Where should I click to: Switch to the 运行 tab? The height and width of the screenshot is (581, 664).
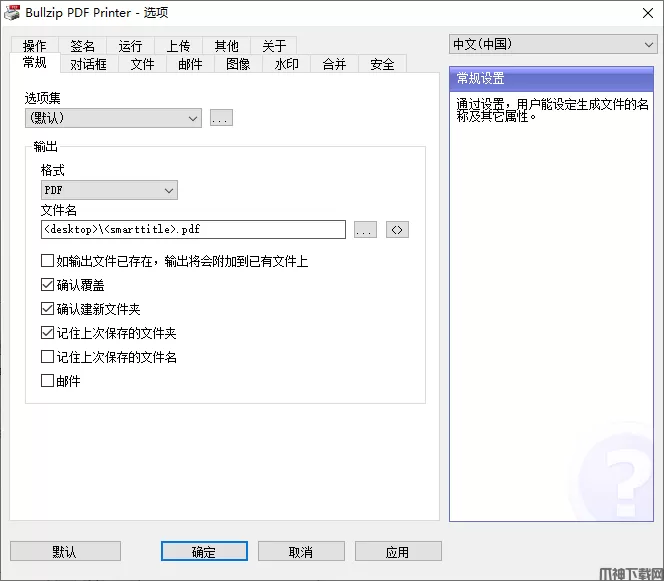tap(130, 46)
